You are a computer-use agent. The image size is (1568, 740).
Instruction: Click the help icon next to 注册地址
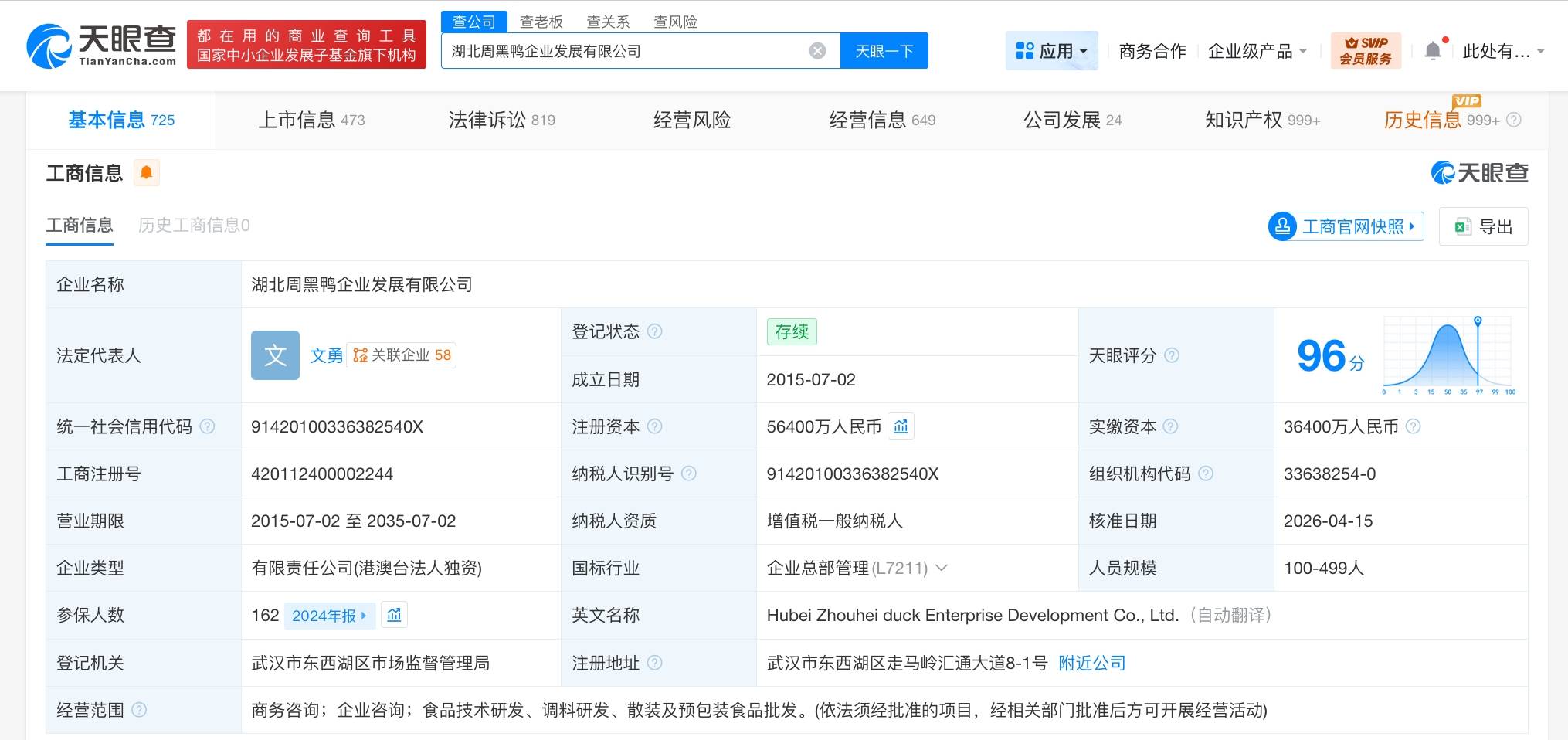coord(655,663)
